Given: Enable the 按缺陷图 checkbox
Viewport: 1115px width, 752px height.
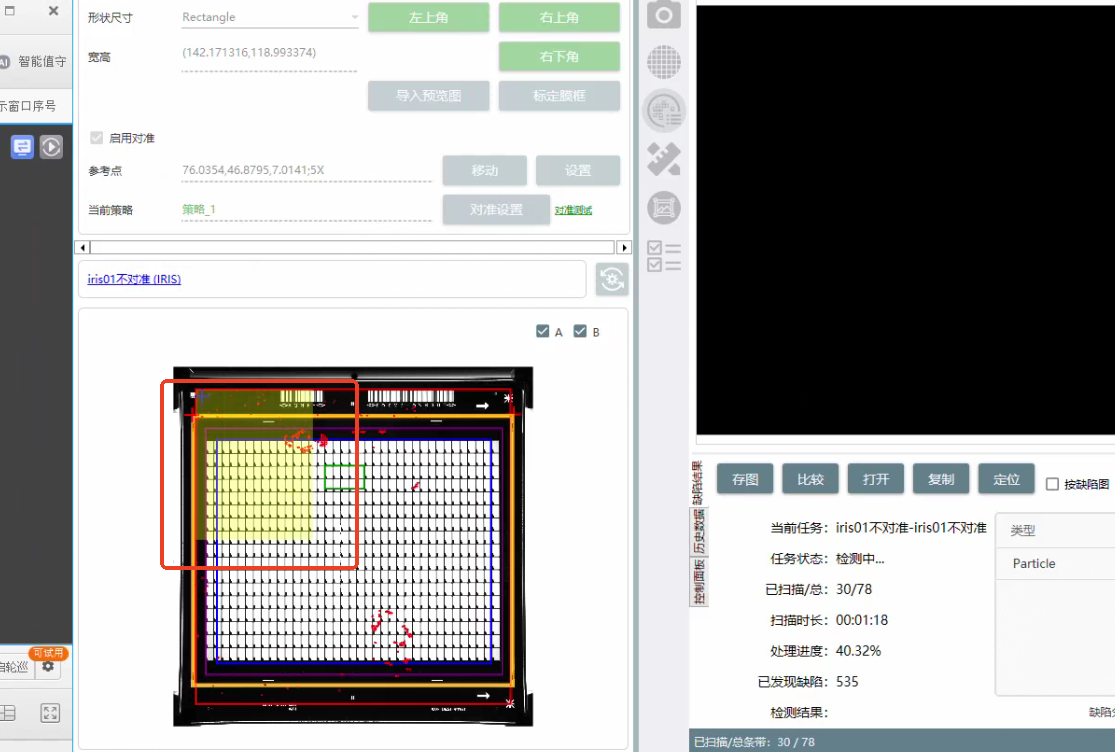Looking at the screenshot, I should point(1052,484).
